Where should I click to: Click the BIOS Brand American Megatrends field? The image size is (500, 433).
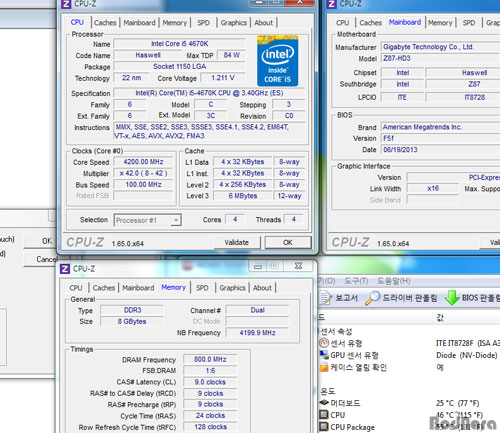[440, 127]
